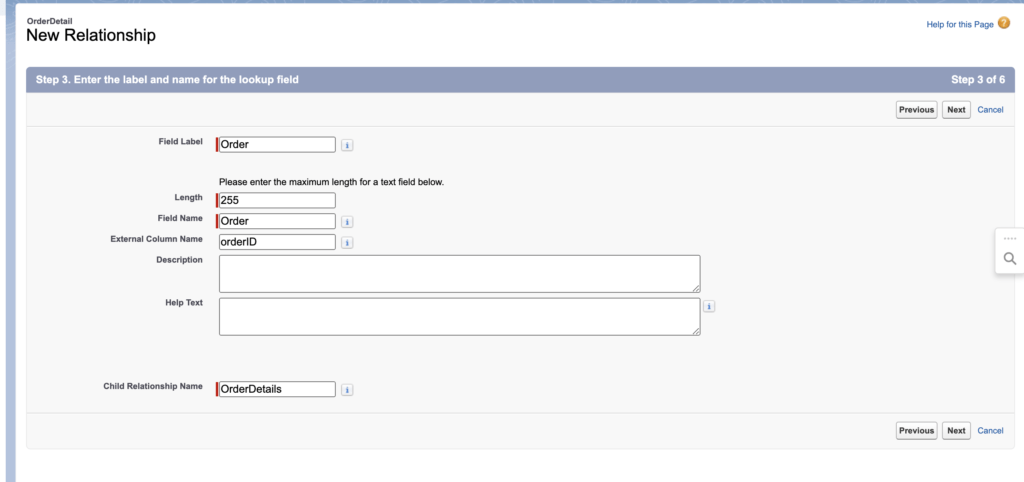Open the side panel search magnifier icon
The image size is (1024, 482).
[x=1009, y=259]
